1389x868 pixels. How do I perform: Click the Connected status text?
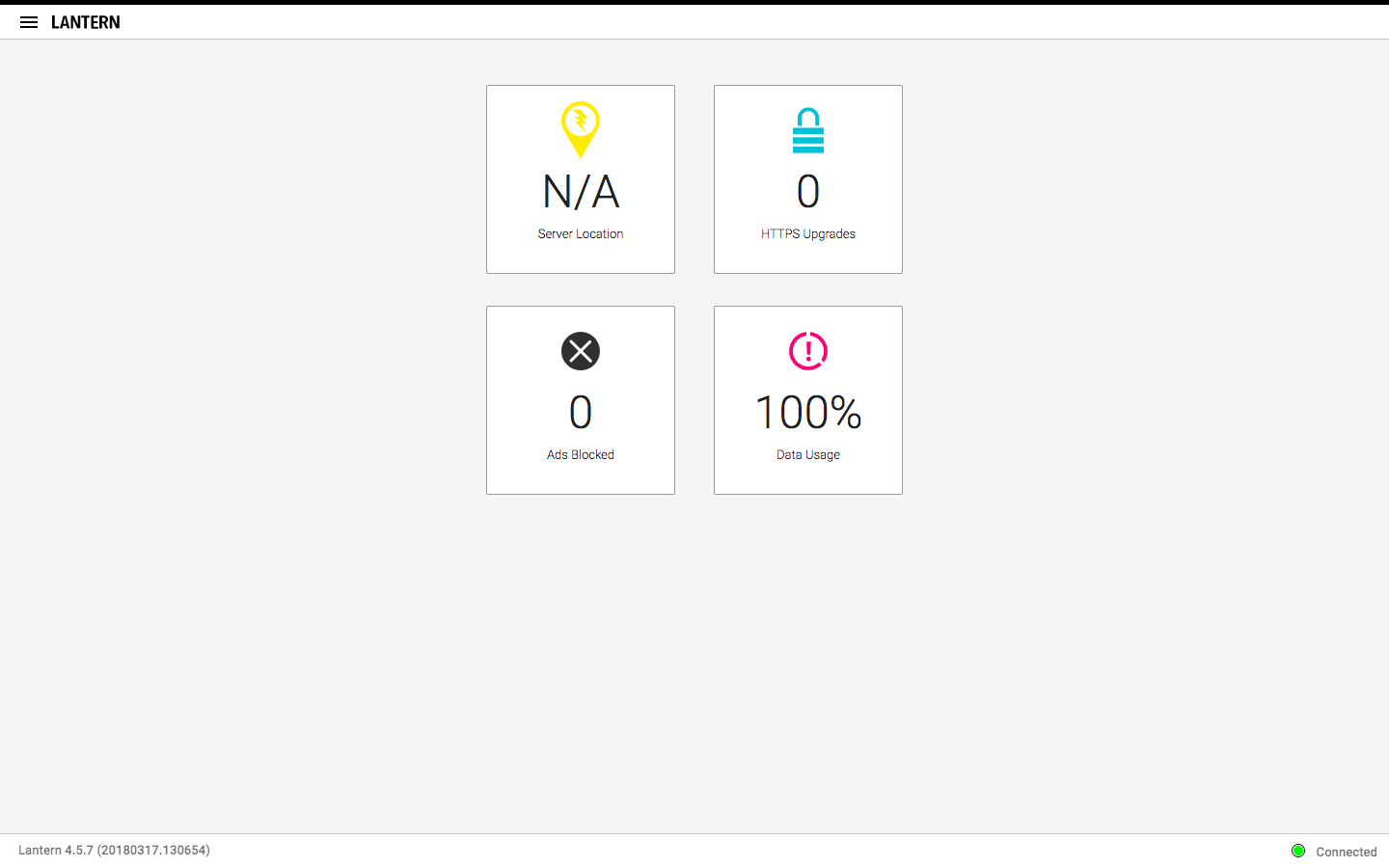pyautogui.click(x=1346, y=852)
